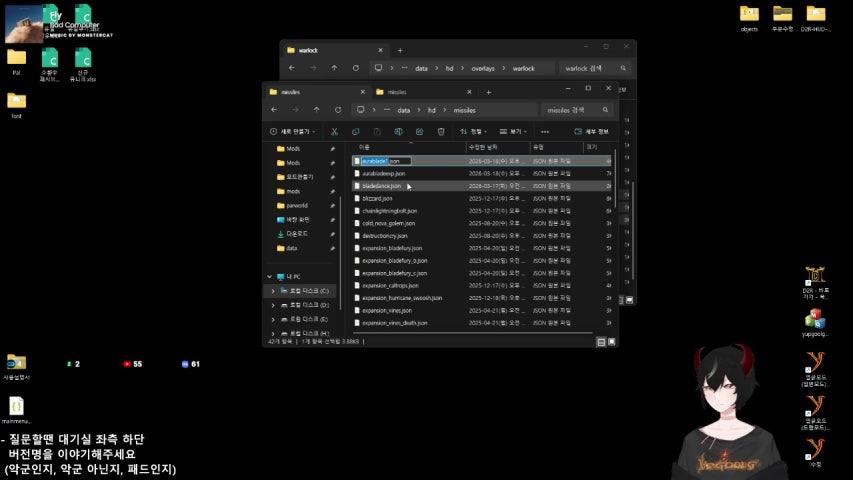The image size is (853, 480).
Task: Open the 새로 만들기 (New) dropdown
Action: click(x=292, y=131)
